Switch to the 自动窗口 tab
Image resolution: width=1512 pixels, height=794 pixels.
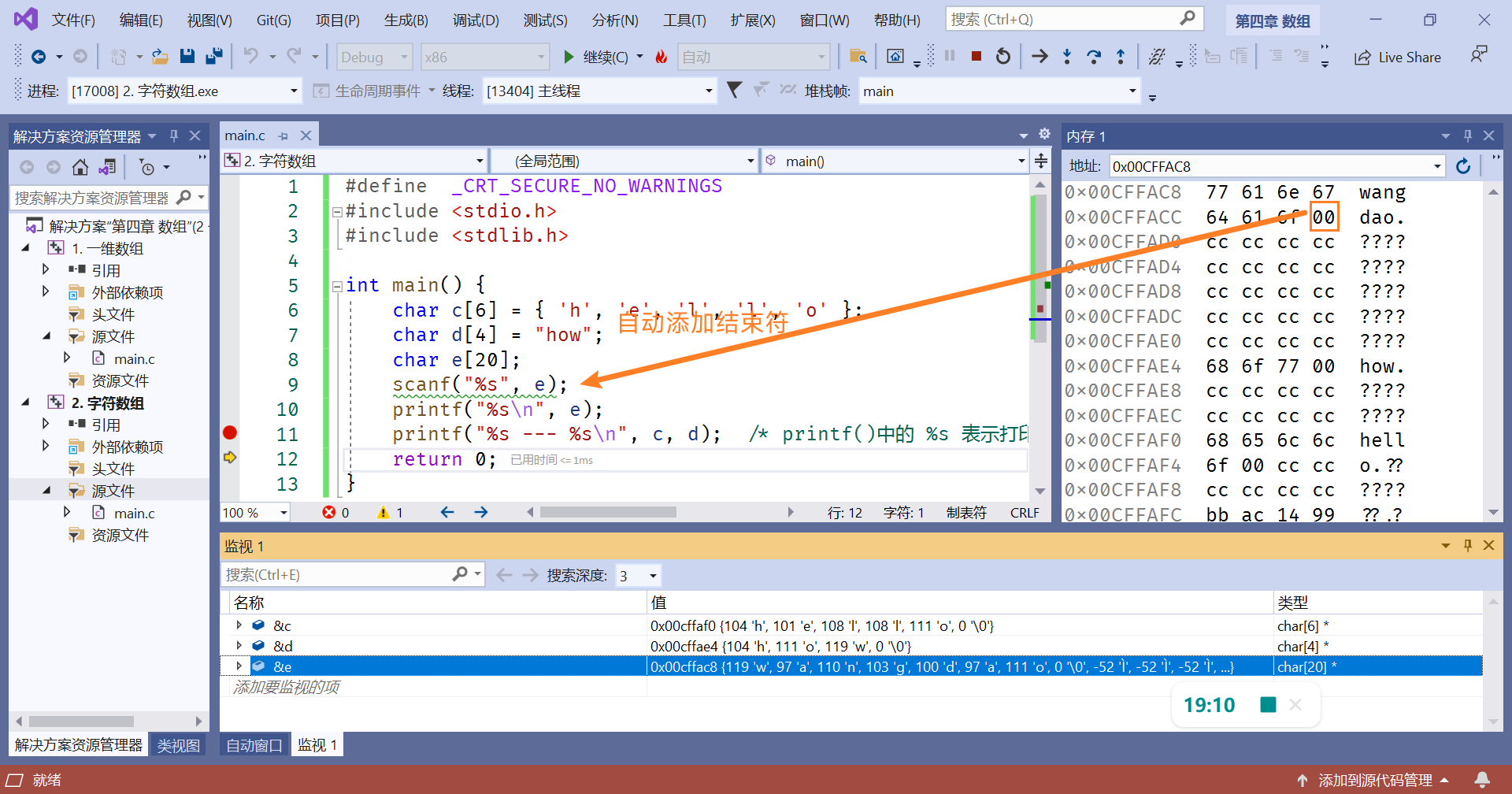point(254,745)
